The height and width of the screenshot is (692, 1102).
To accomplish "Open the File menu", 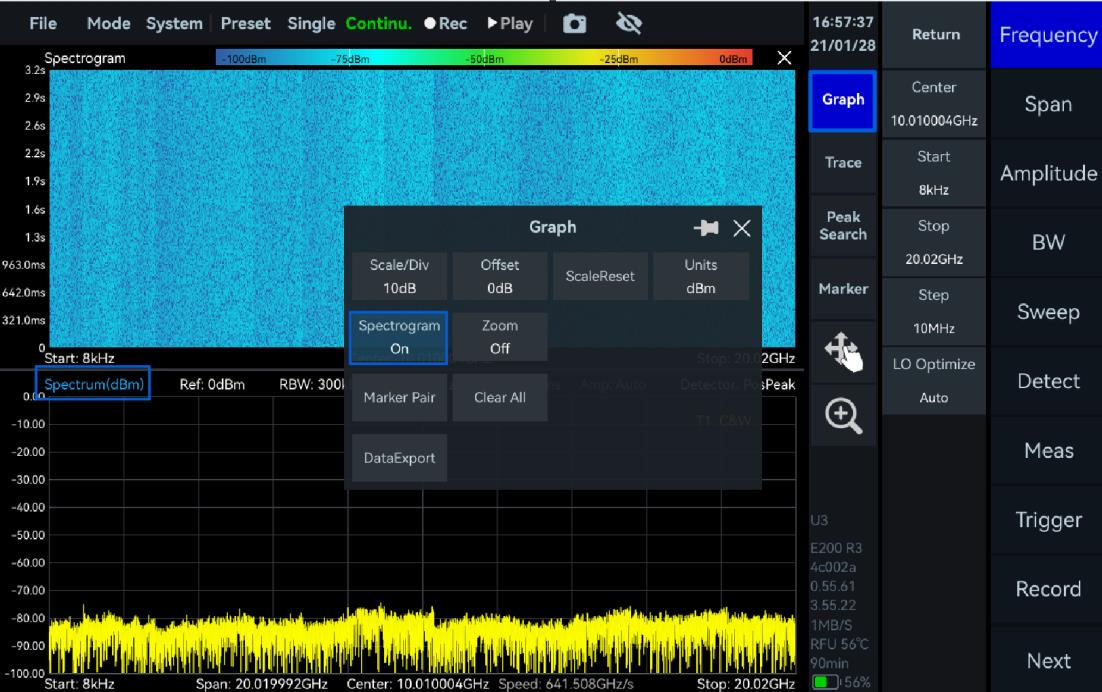I will (43, 24).
